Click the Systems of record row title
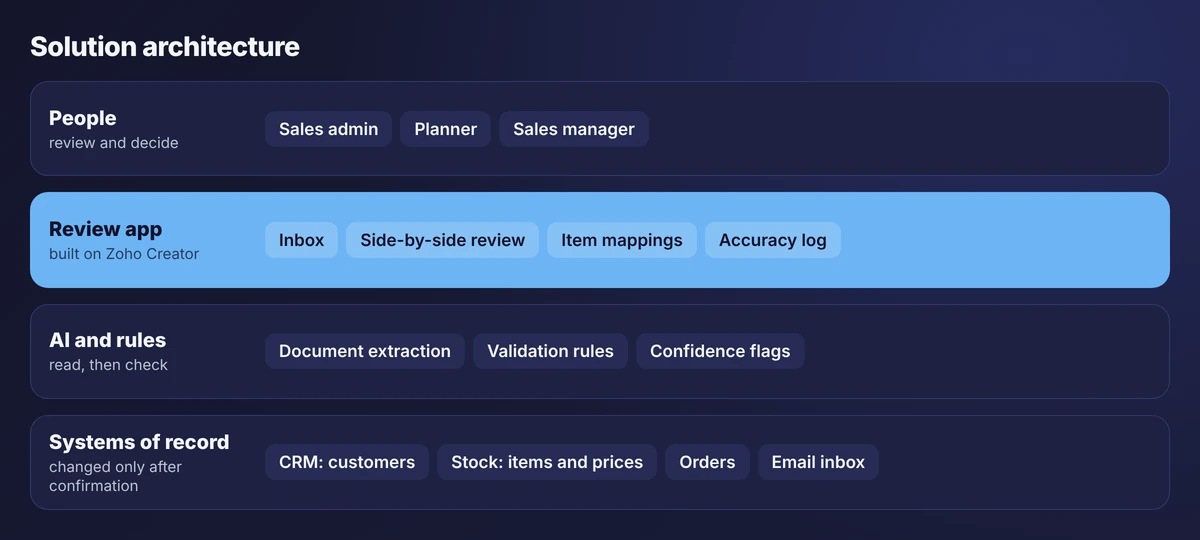This screenshot has height=540, width=1200. [139, 442]
